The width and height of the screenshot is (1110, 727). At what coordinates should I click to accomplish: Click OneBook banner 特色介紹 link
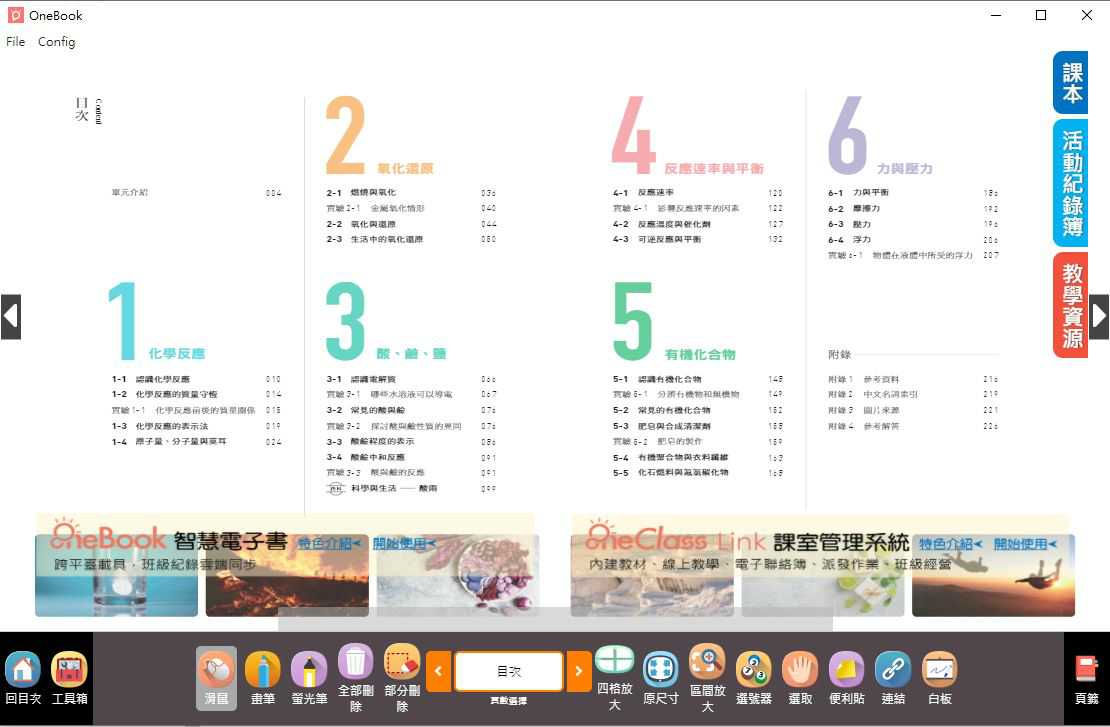click(330, 544)
